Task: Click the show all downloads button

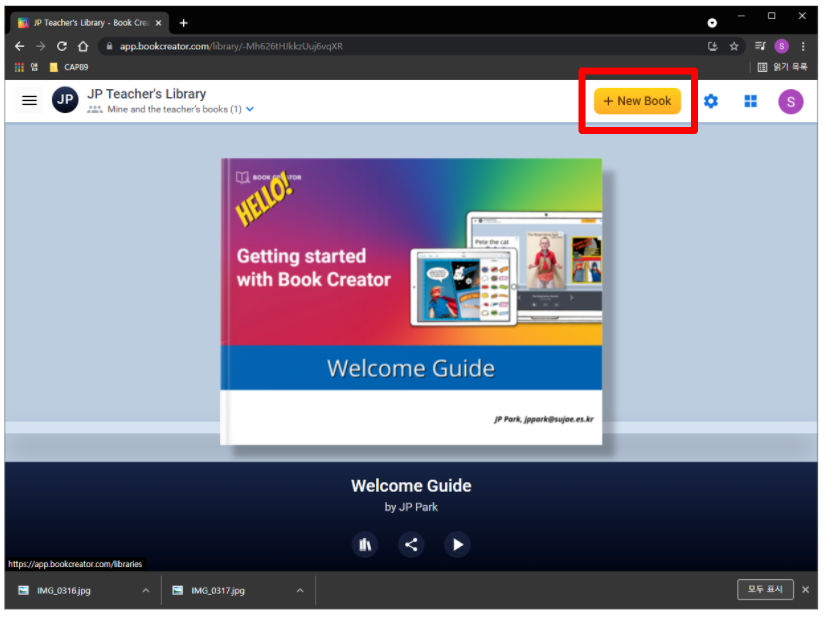Action: (x=765, y=589)
